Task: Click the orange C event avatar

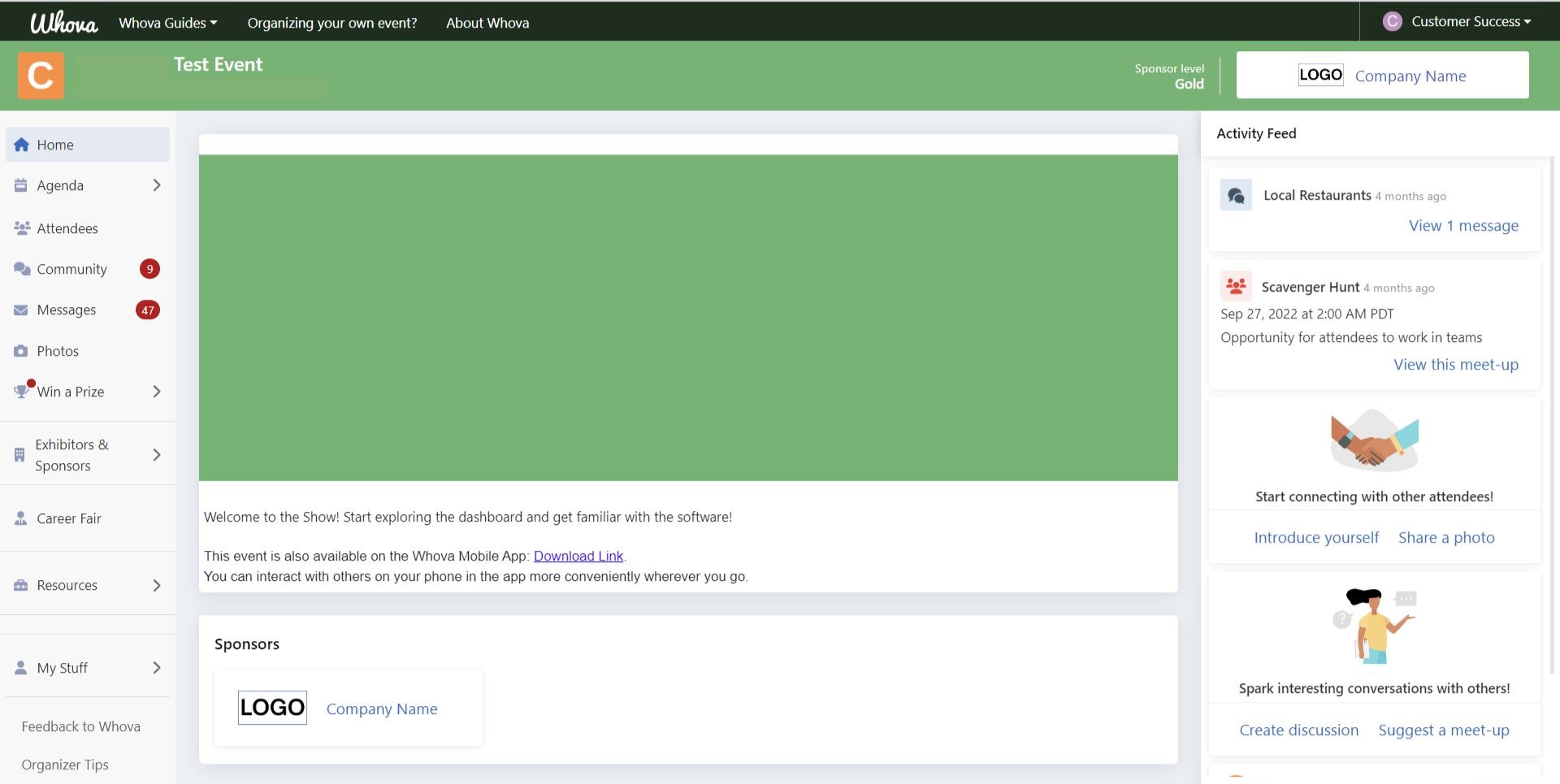Action: coord(41,76)
